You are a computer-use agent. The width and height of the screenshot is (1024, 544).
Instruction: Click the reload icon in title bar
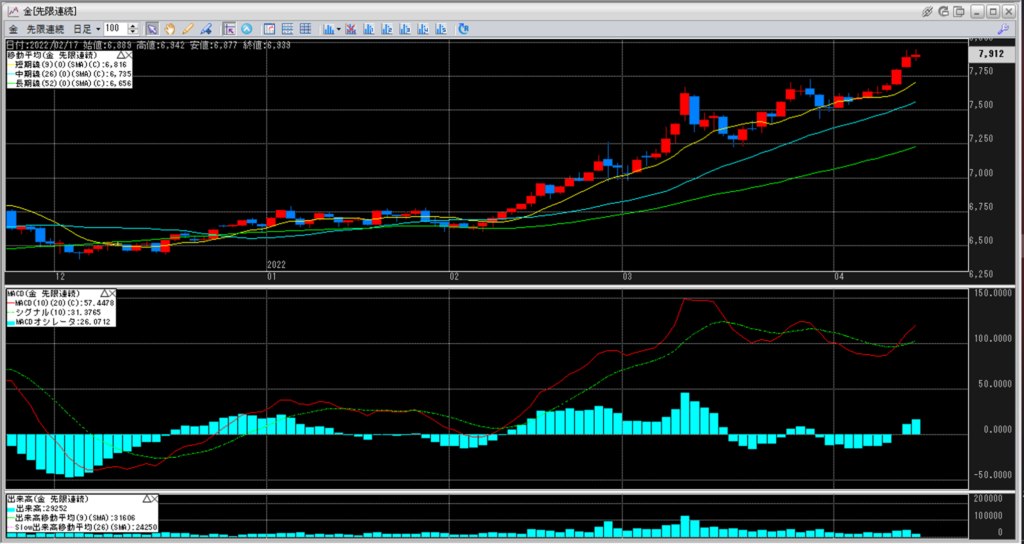(x=945, y=10)
